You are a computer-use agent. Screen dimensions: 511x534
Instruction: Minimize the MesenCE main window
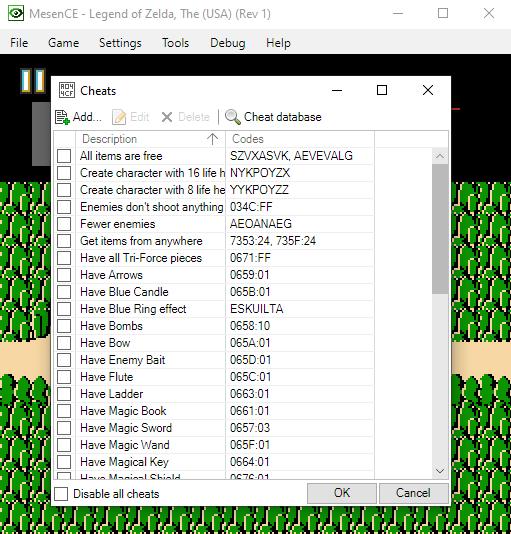pyautogui.click(x=398, y=14)
